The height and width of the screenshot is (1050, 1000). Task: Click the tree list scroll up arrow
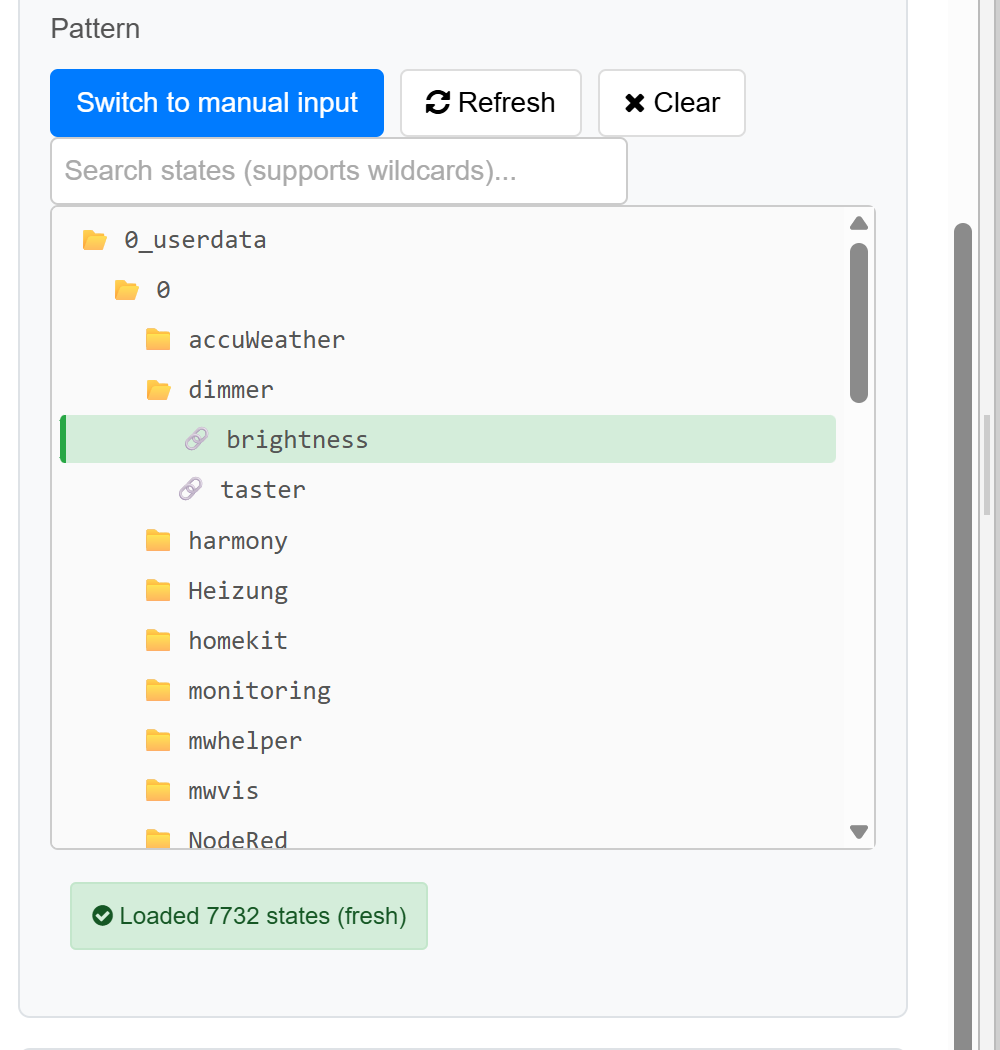tap(858, 223)
